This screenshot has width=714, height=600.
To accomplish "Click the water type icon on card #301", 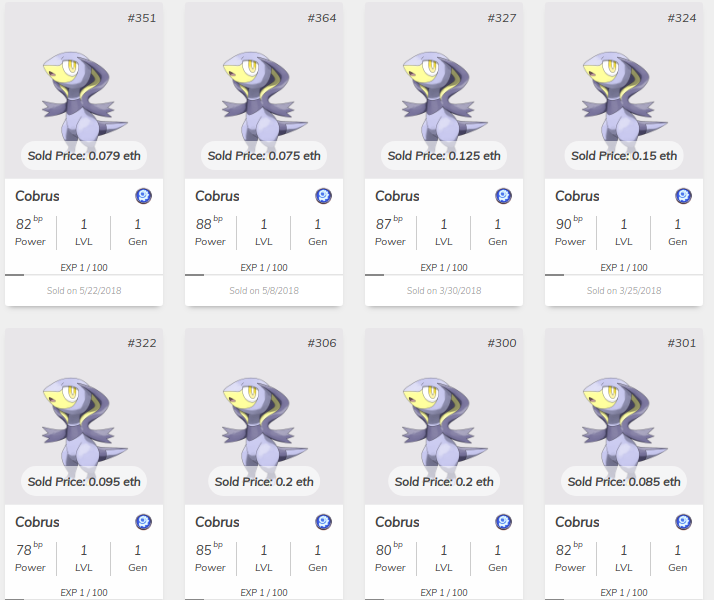I will pos(683,522).
